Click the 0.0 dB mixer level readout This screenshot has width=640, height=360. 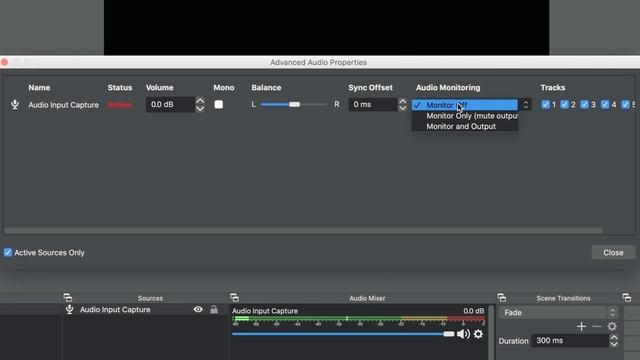473,311
